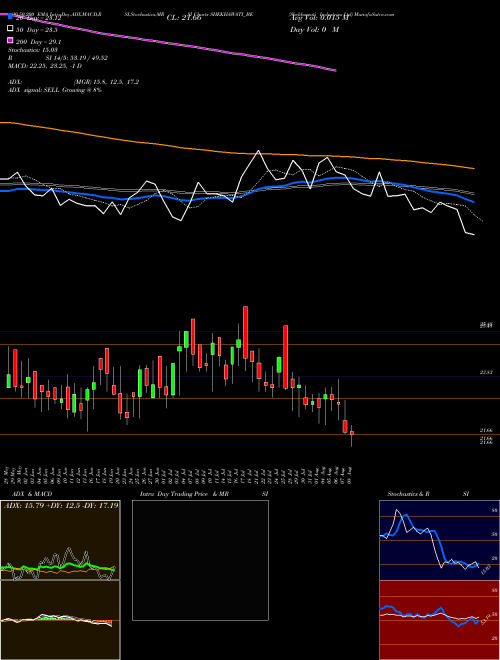Click the 'Stochastics: 15.03' reading
The image size is (500, 660).
(x=33, y=50)
